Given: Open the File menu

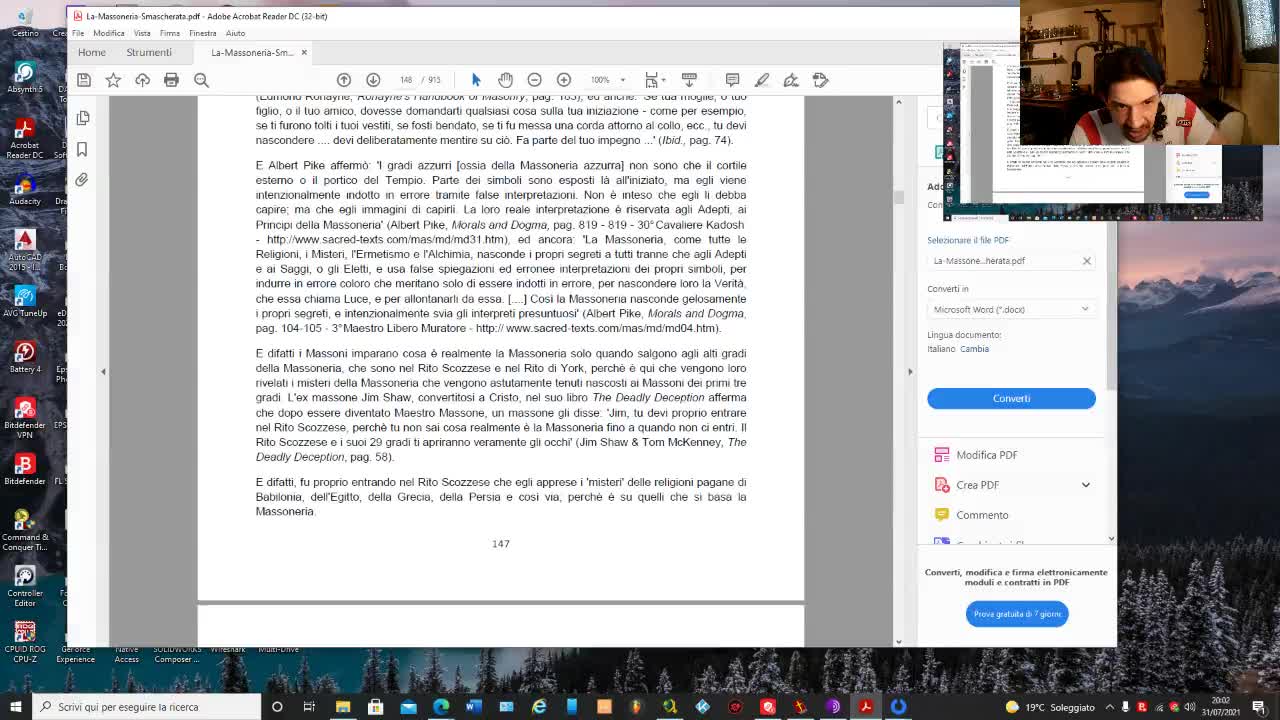Looking at the screenshot, I should pos(78,33).
